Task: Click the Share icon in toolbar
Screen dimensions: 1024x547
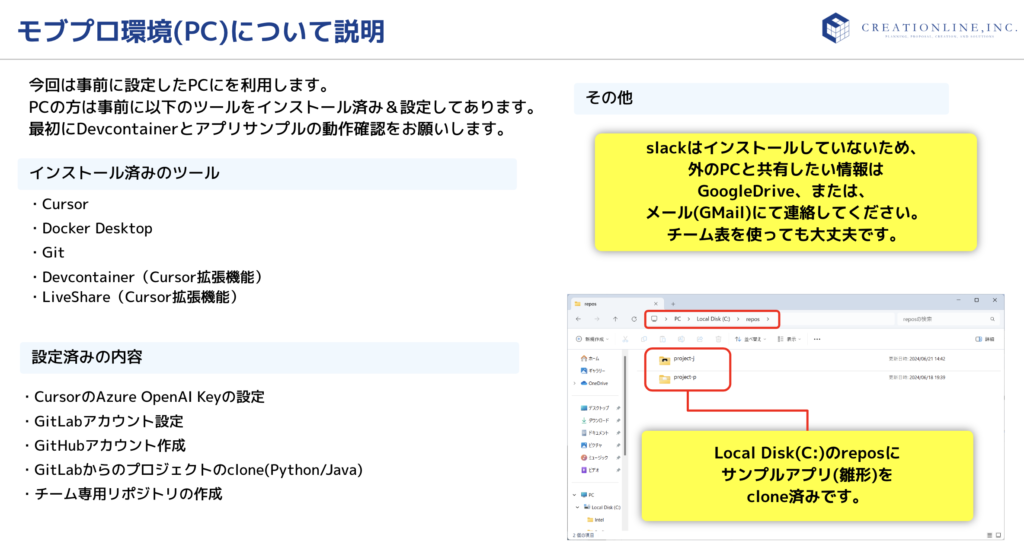Action: pyautogui.click(x=699, y=339)
